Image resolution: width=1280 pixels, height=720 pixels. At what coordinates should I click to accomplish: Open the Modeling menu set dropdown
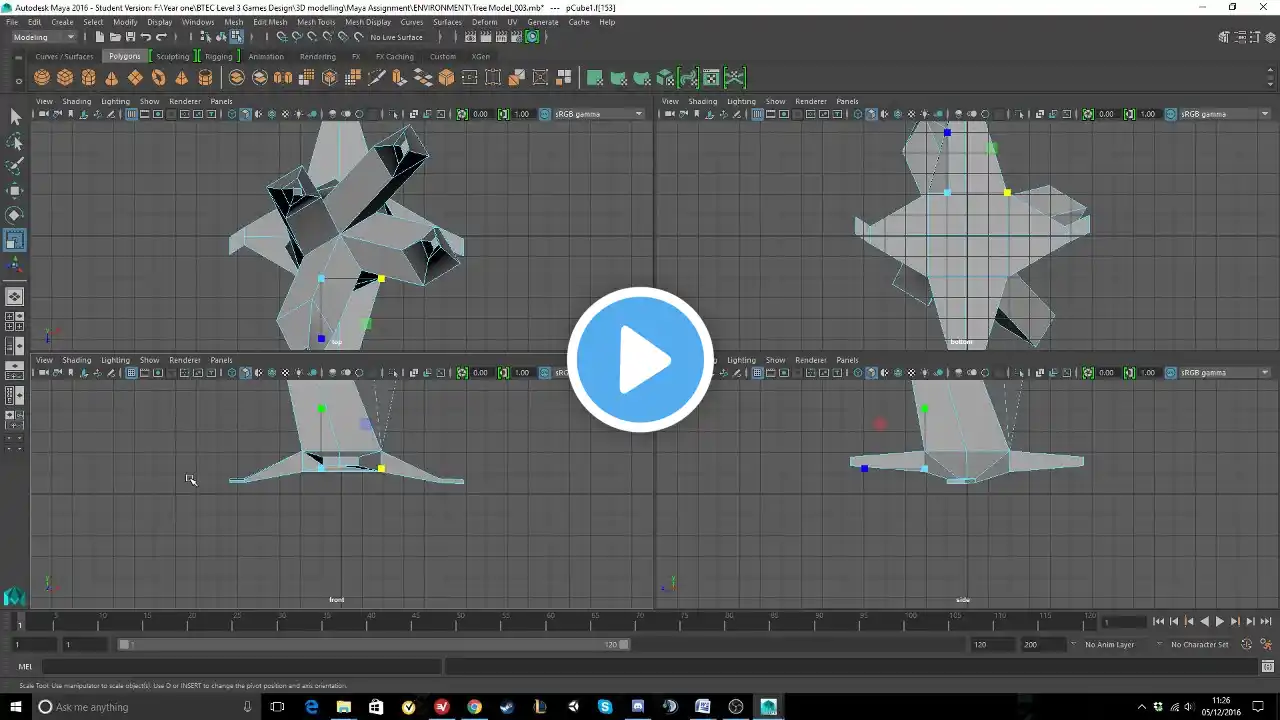click(x=44, y=37)
